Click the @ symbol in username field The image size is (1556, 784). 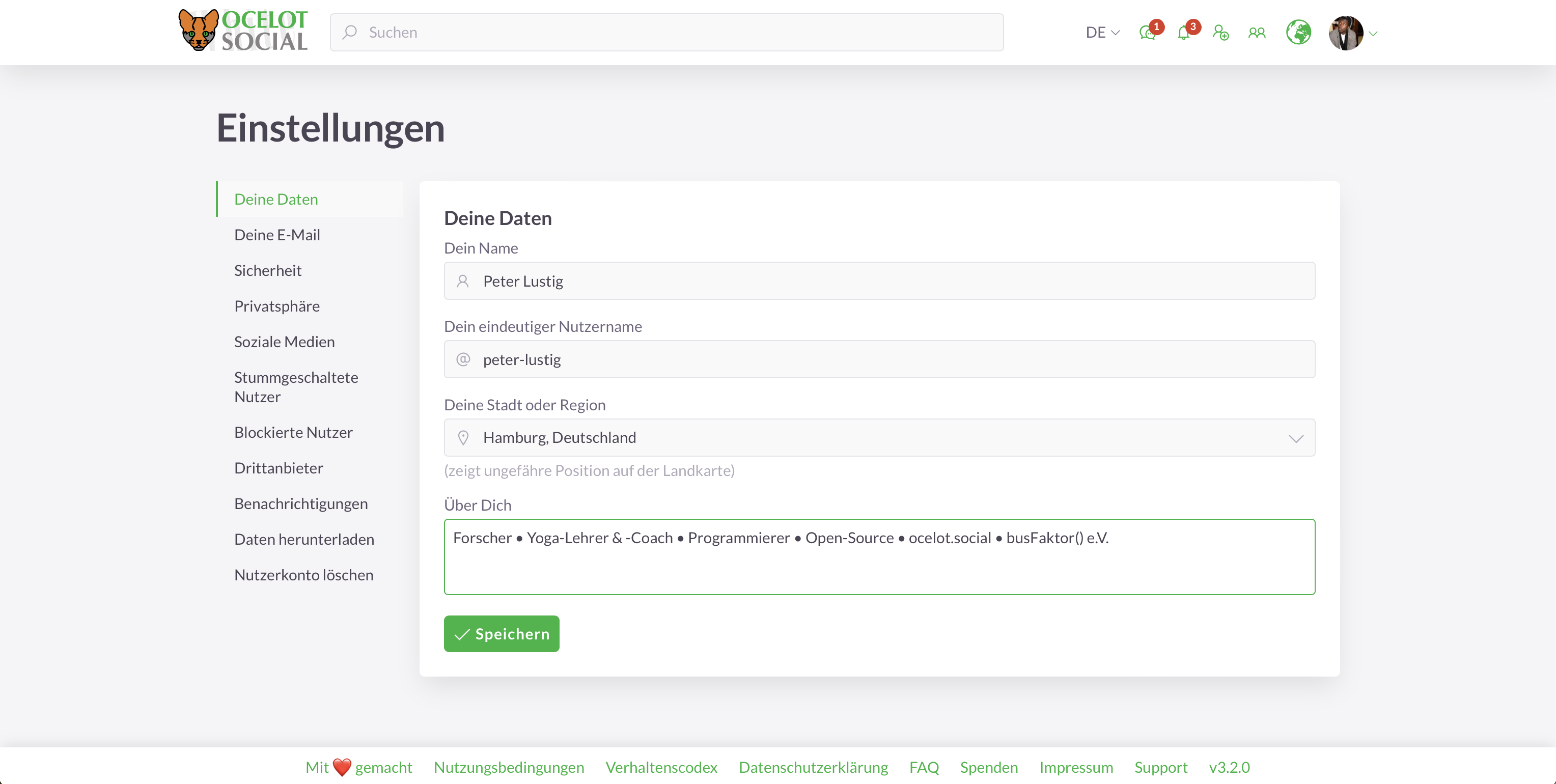coord(463,359)
